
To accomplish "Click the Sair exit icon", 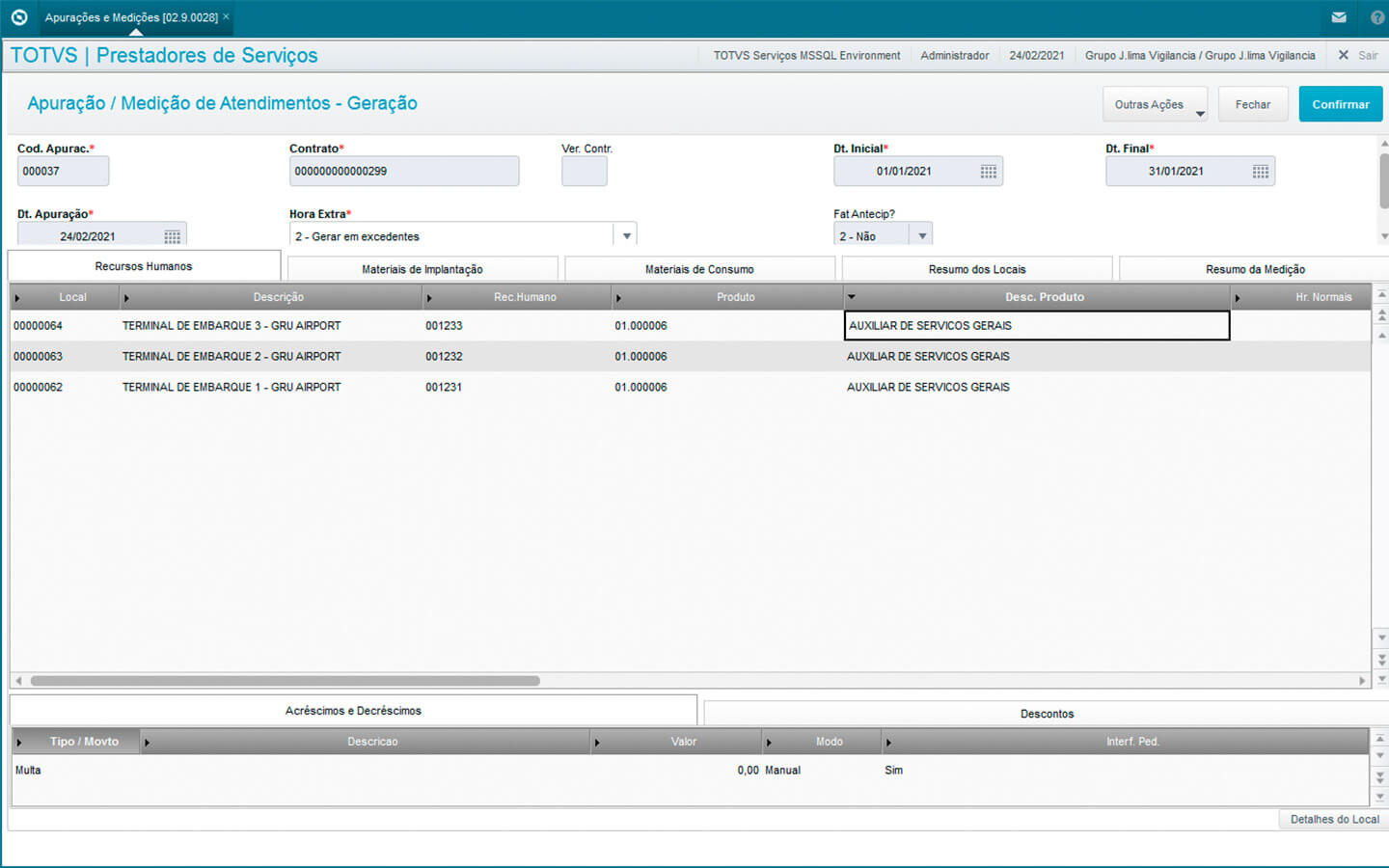I will 1344,55.
